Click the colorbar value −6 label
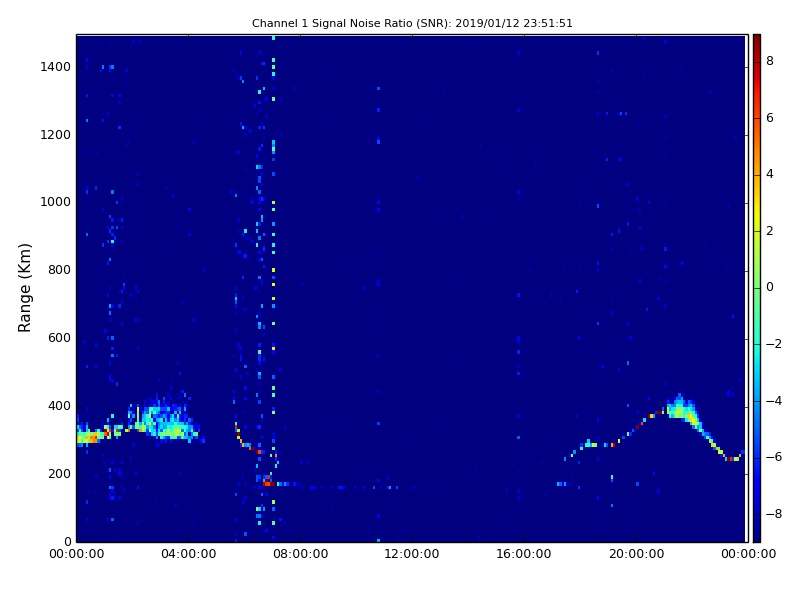 click(x=773, y=457)
